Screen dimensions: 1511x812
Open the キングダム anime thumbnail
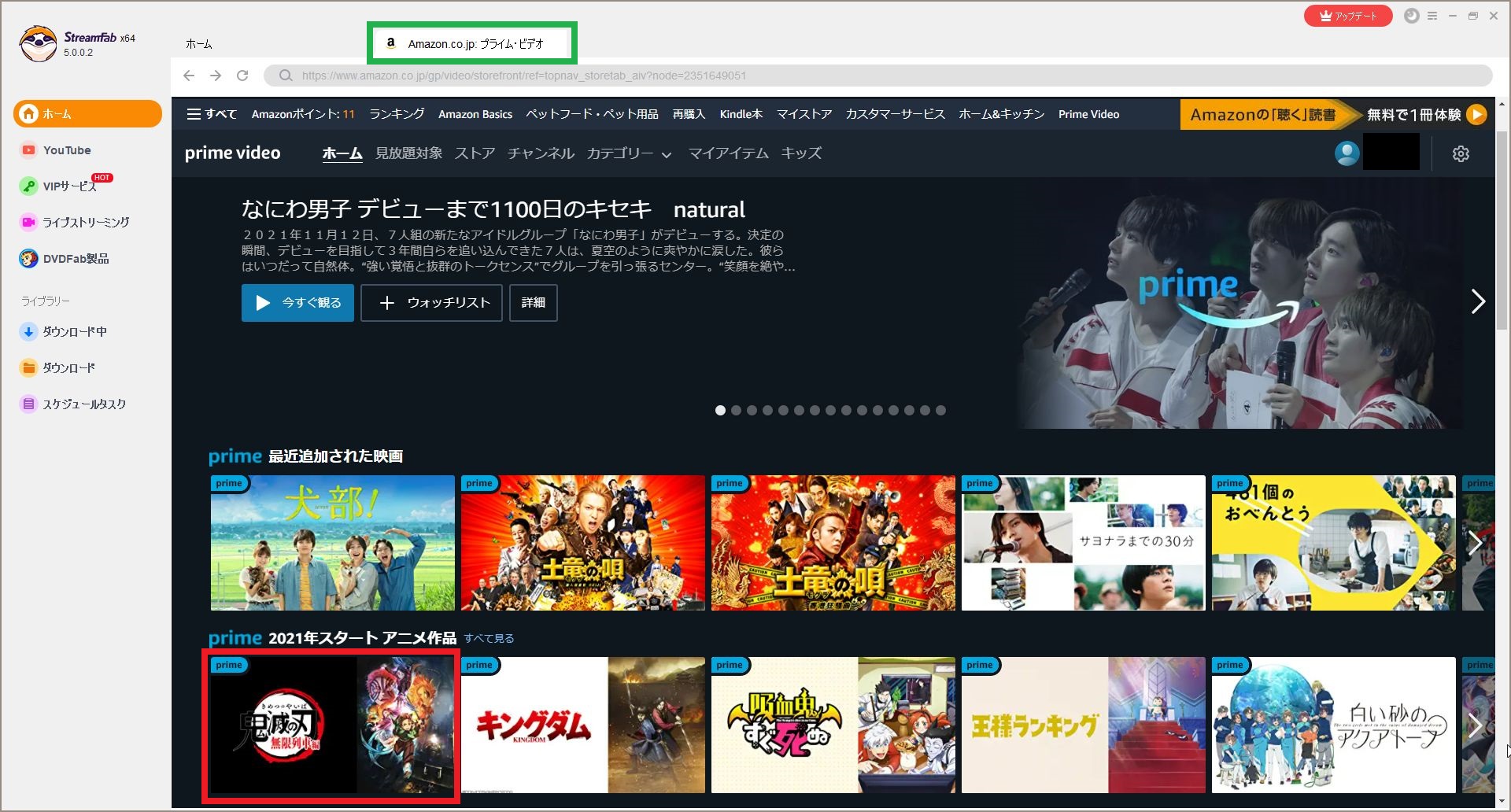click(x=583, y=725)
